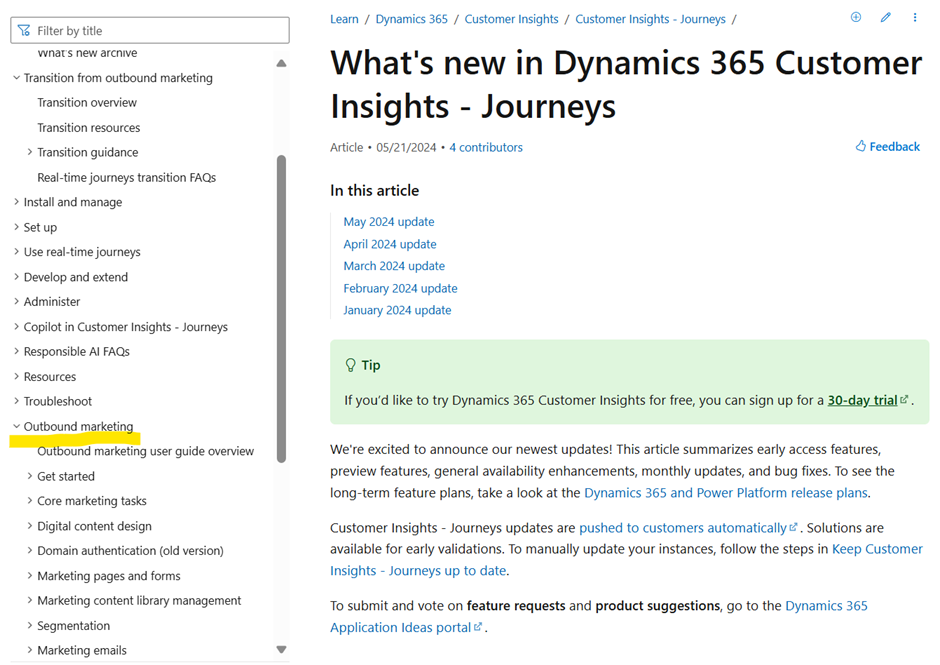Open the 4 contributors link
Image resolution: width=940 pixels, height=665 pixels.
click(x=486, y=148)
